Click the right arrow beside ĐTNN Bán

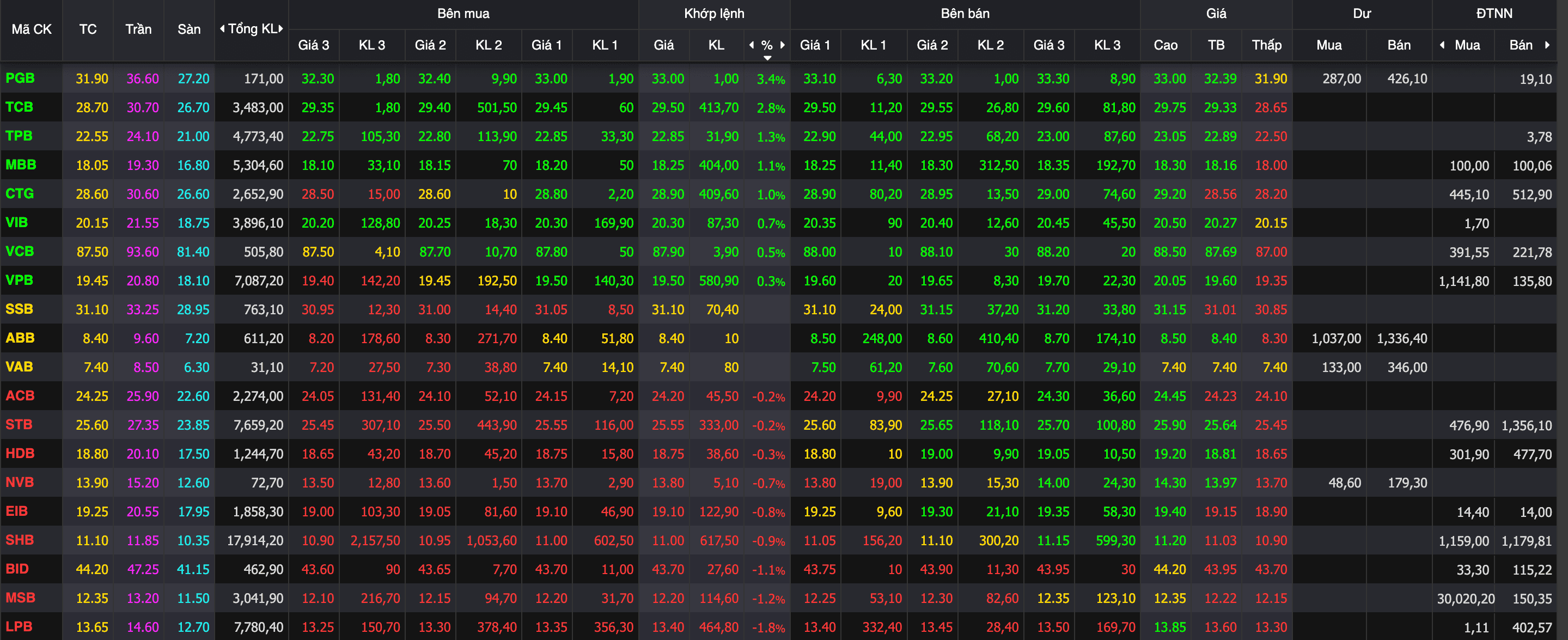(x=1547, y=45)
